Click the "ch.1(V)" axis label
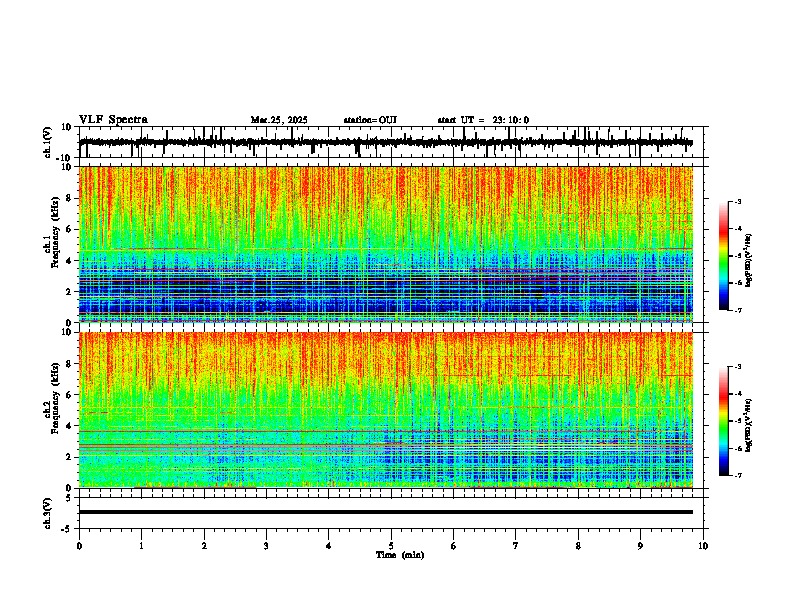Screen dimensions: 792x612 [48, 142]
